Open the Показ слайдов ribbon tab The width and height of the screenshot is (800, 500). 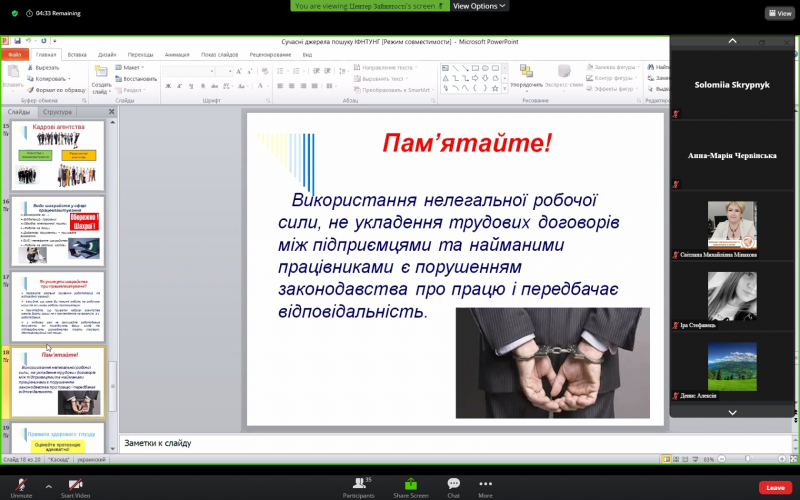tap(219, 55)
